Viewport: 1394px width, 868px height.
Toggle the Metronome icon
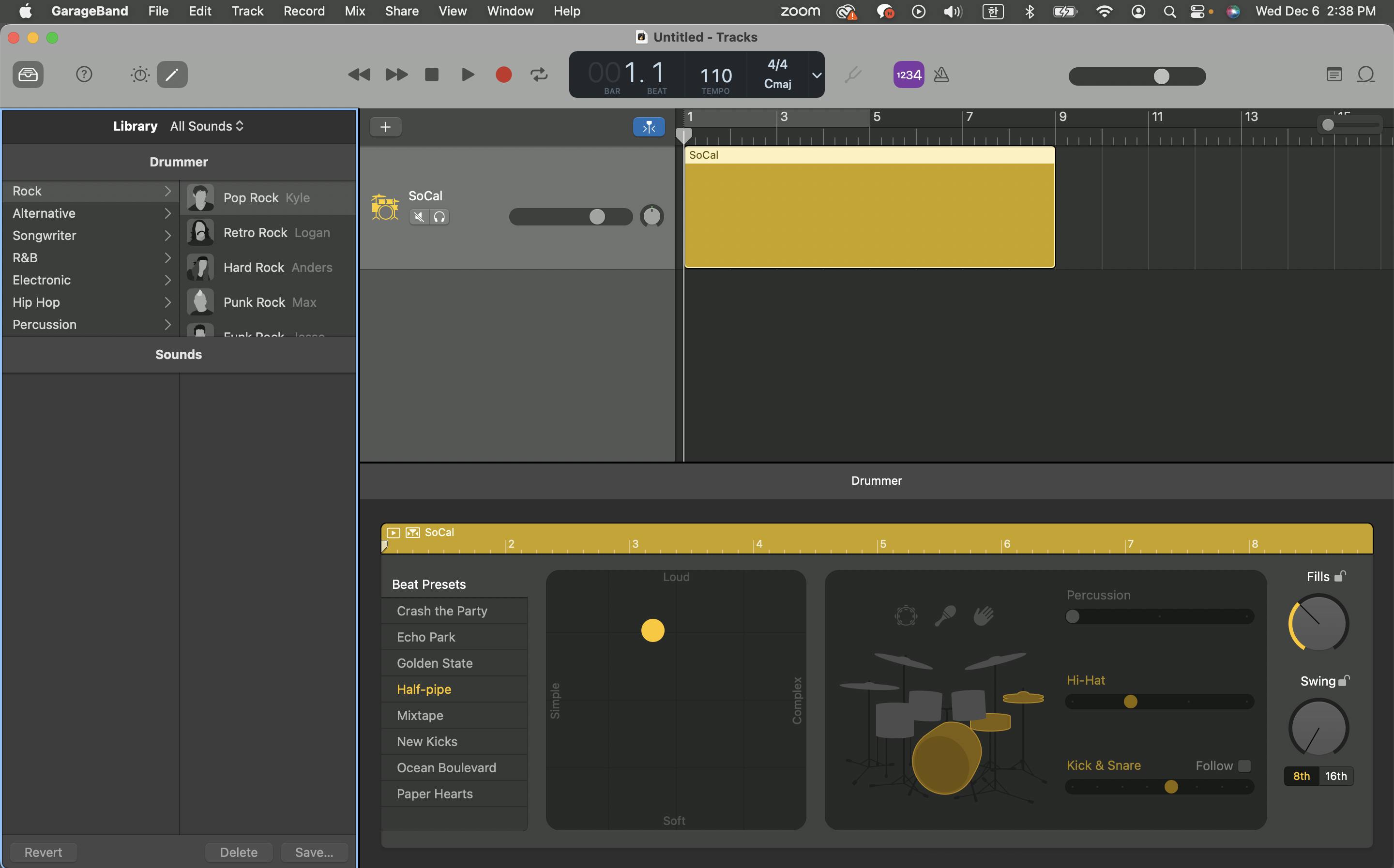click(x=941, y=75)
